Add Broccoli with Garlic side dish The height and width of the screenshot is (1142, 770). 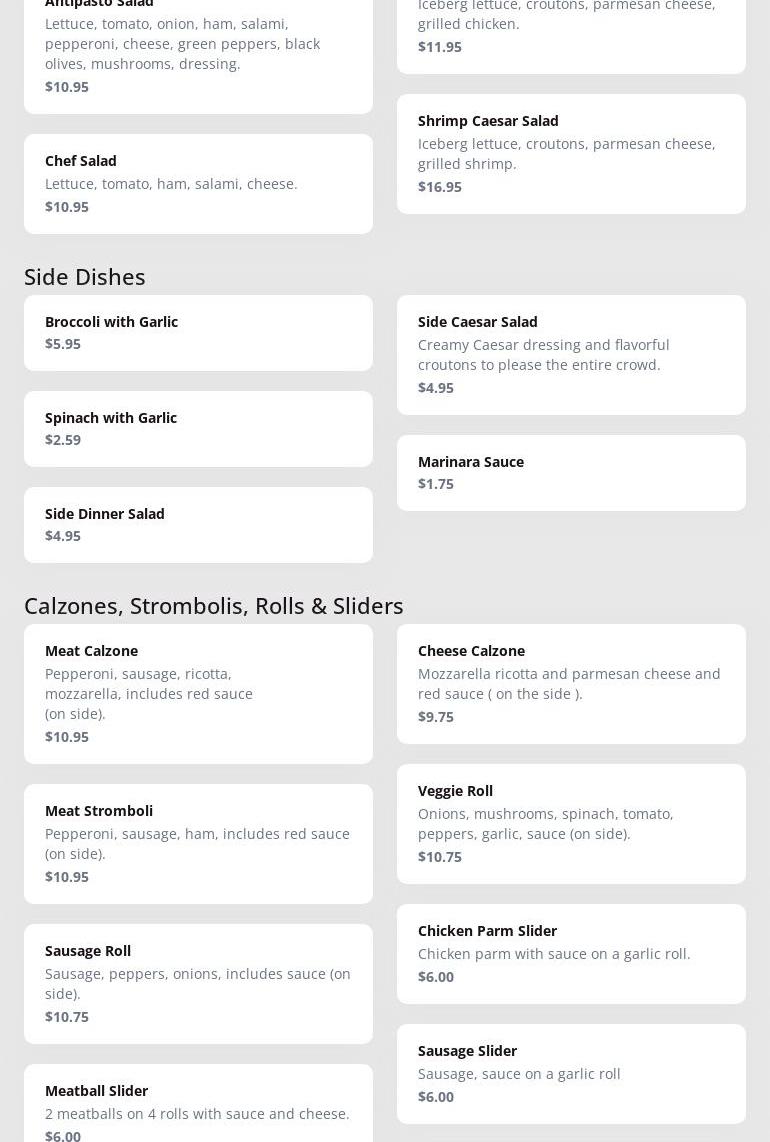tap(198, 332)
